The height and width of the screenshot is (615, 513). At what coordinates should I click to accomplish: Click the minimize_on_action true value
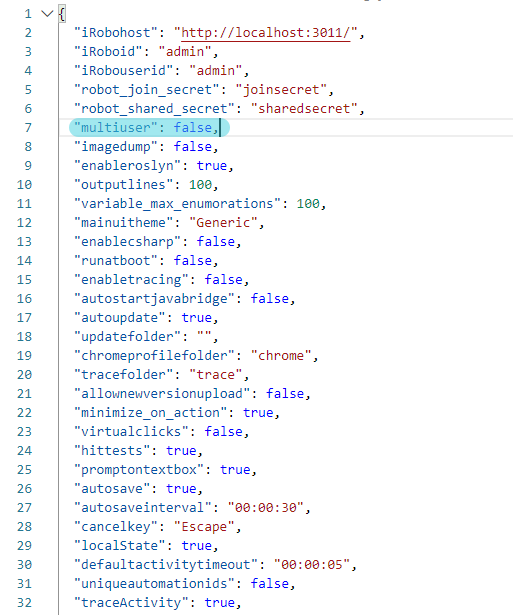click(258, 413)
